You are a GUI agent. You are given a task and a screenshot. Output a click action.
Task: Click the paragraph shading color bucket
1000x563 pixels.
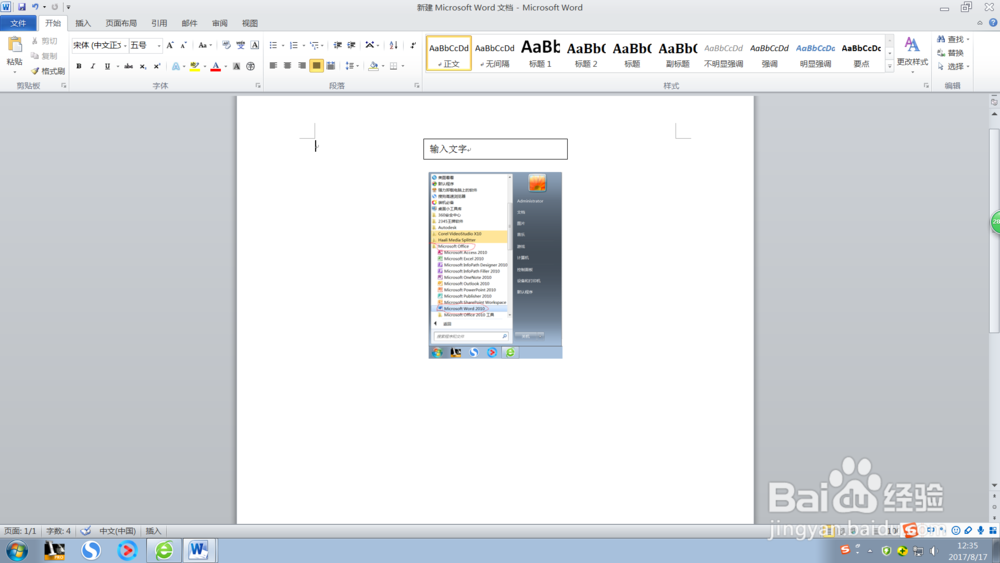coord(374,66)
